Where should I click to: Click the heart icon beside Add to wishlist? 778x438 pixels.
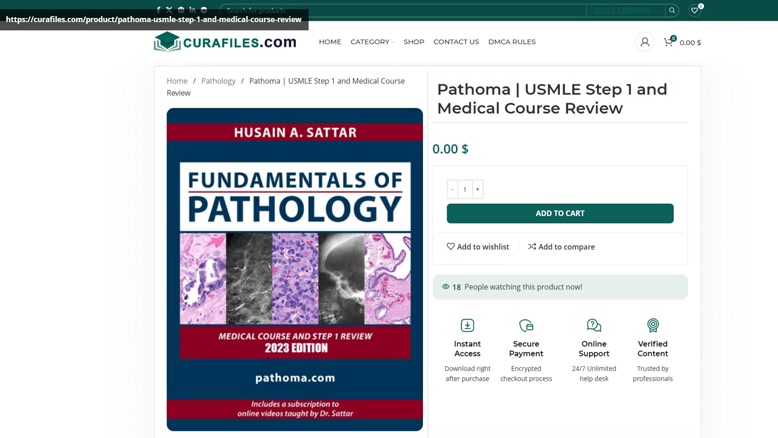pos(451,247)
